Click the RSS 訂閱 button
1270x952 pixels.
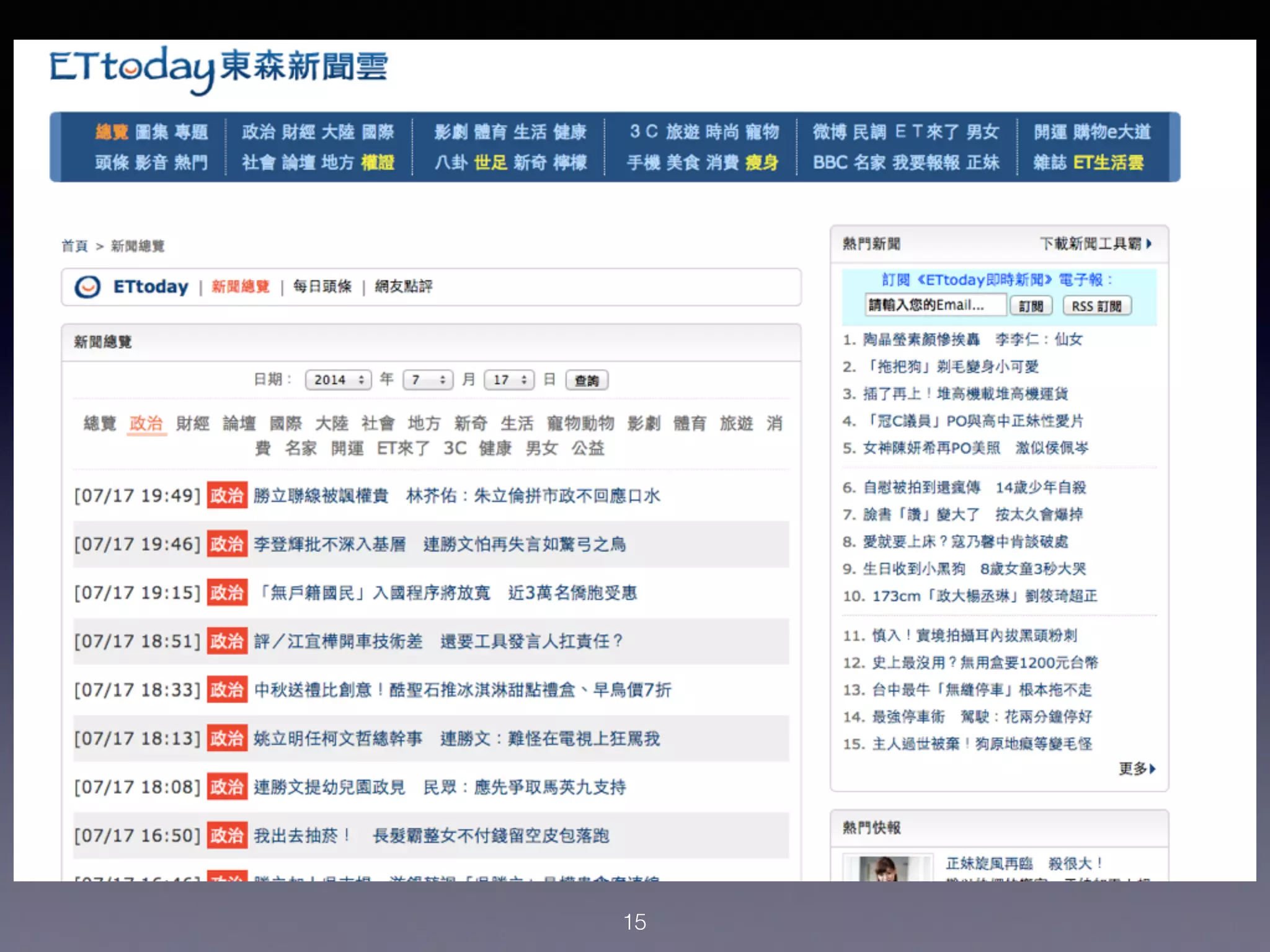1096,306
